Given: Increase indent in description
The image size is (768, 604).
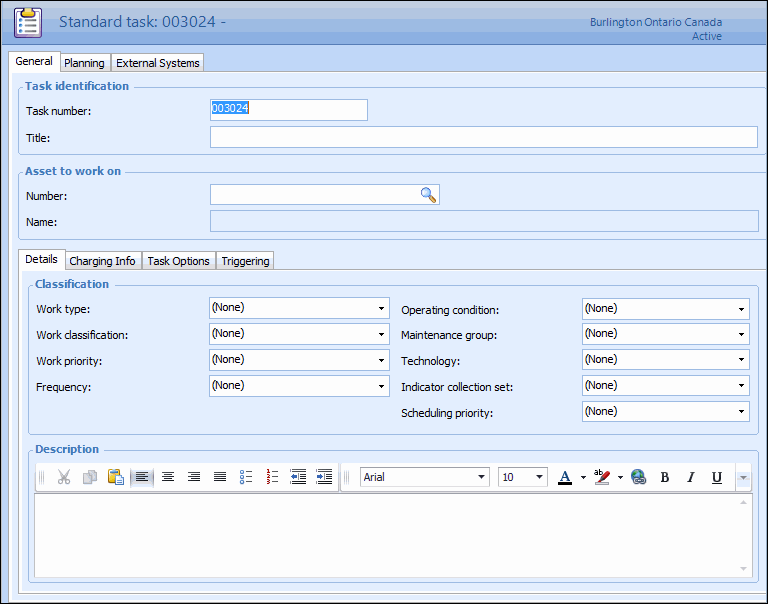Looking at the screenshot, I should coord(324,477).
